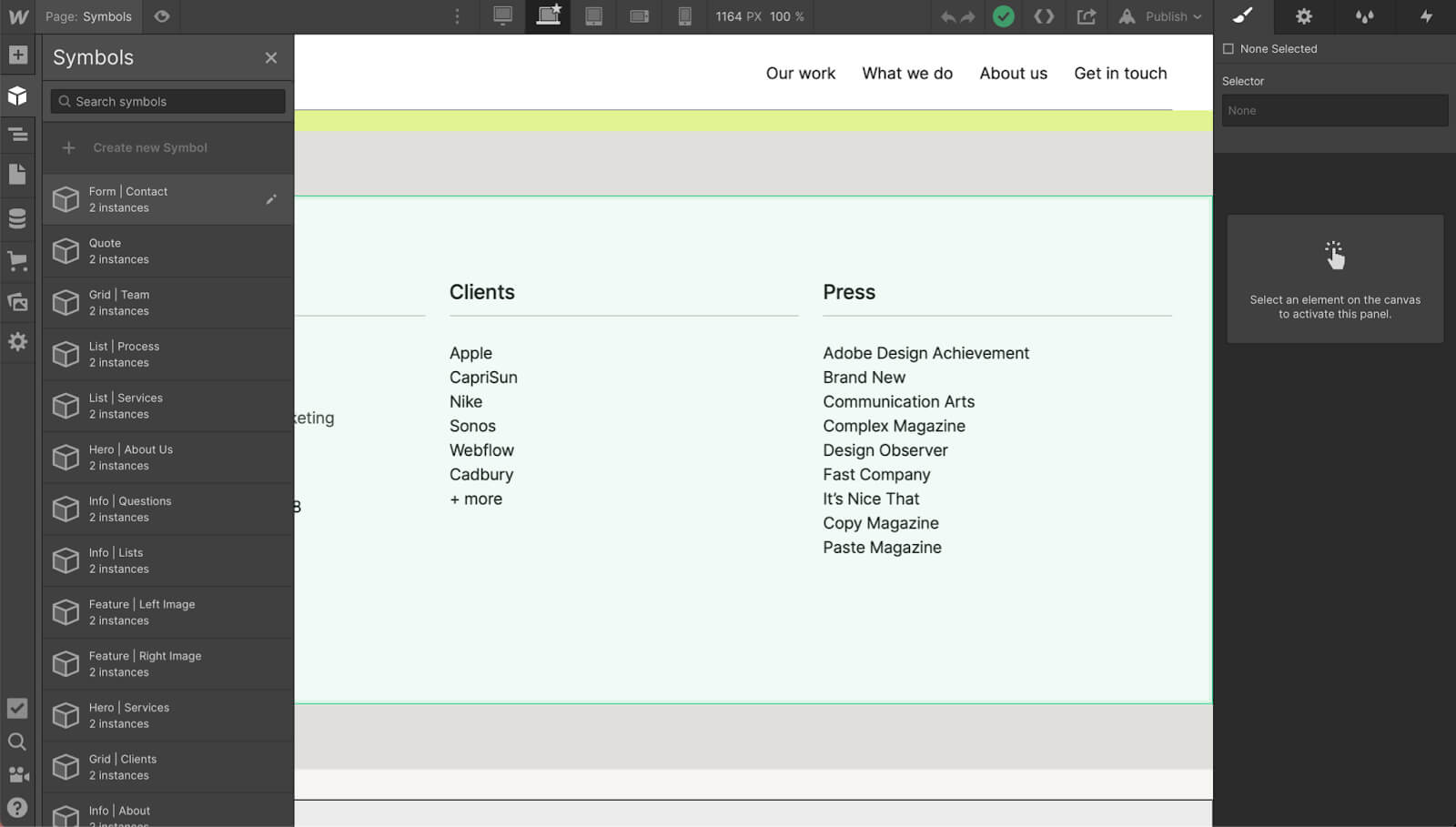This screenshot has height=827, width=1456.
Task: Select base desktop breakpoint with star
Action: click(x=548, y=16)
